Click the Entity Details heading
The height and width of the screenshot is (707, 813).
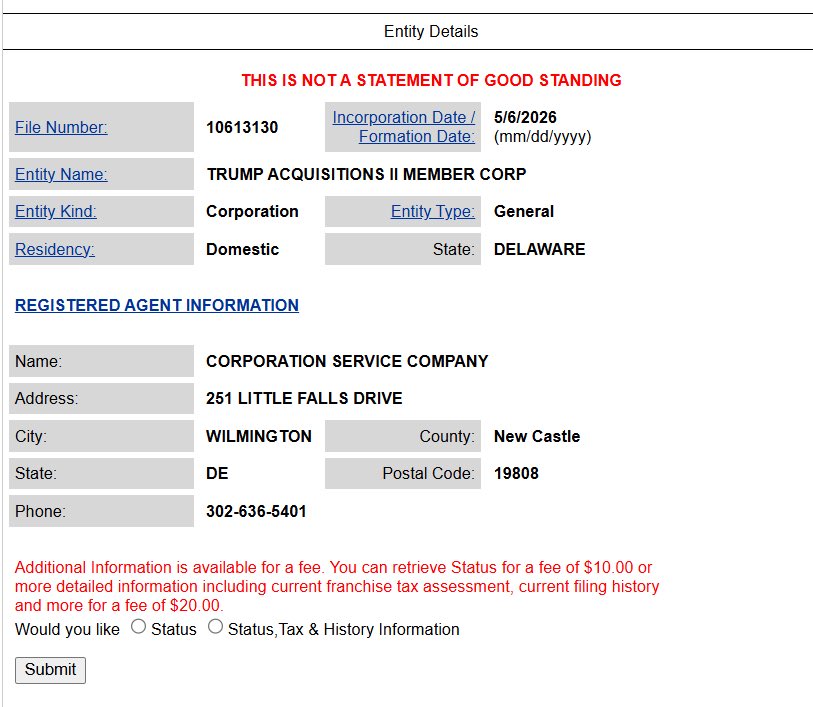[x=431, y=32]
